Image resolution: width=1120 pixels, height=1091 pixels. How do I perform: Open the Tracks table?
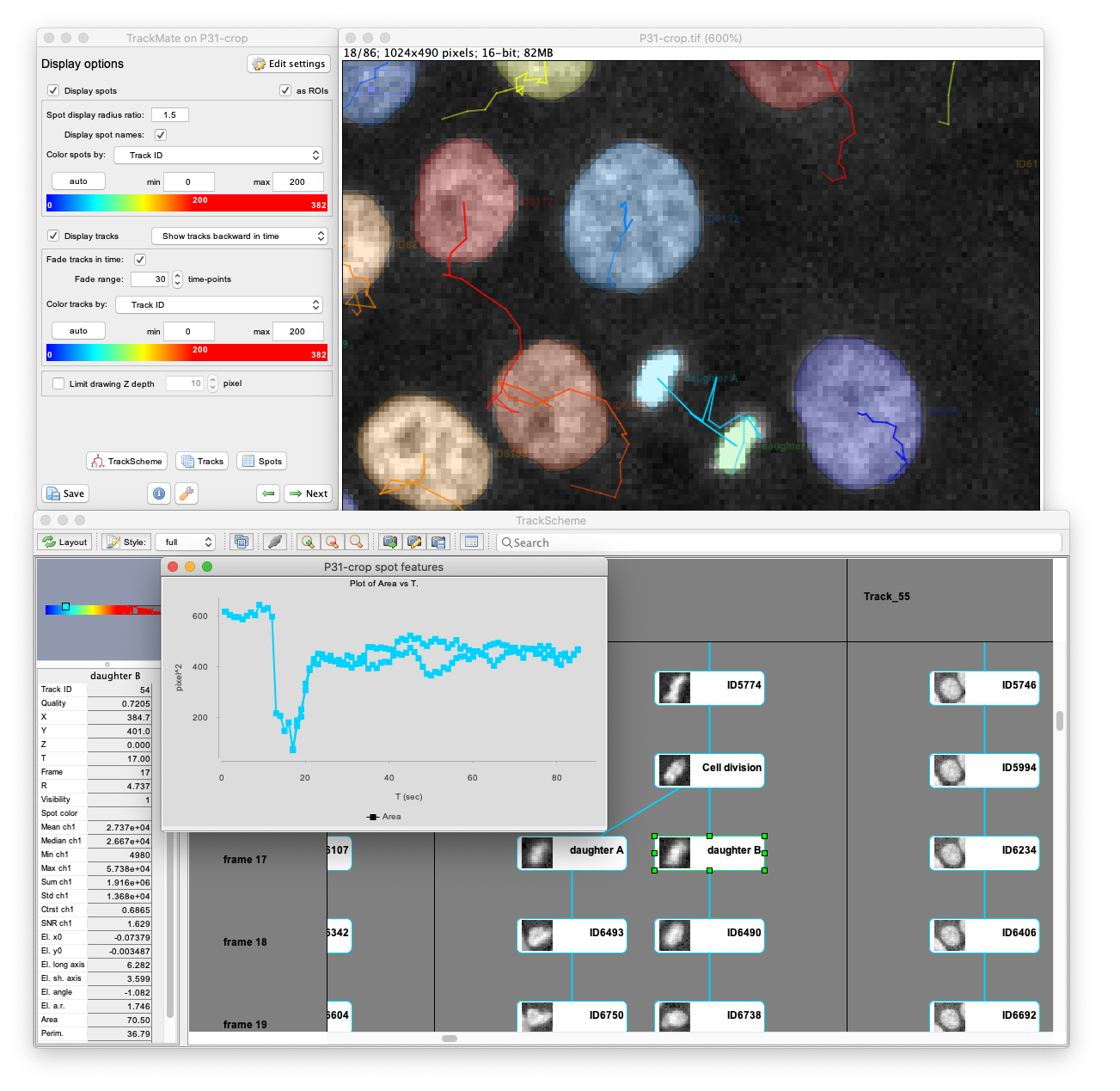point(202,461)
